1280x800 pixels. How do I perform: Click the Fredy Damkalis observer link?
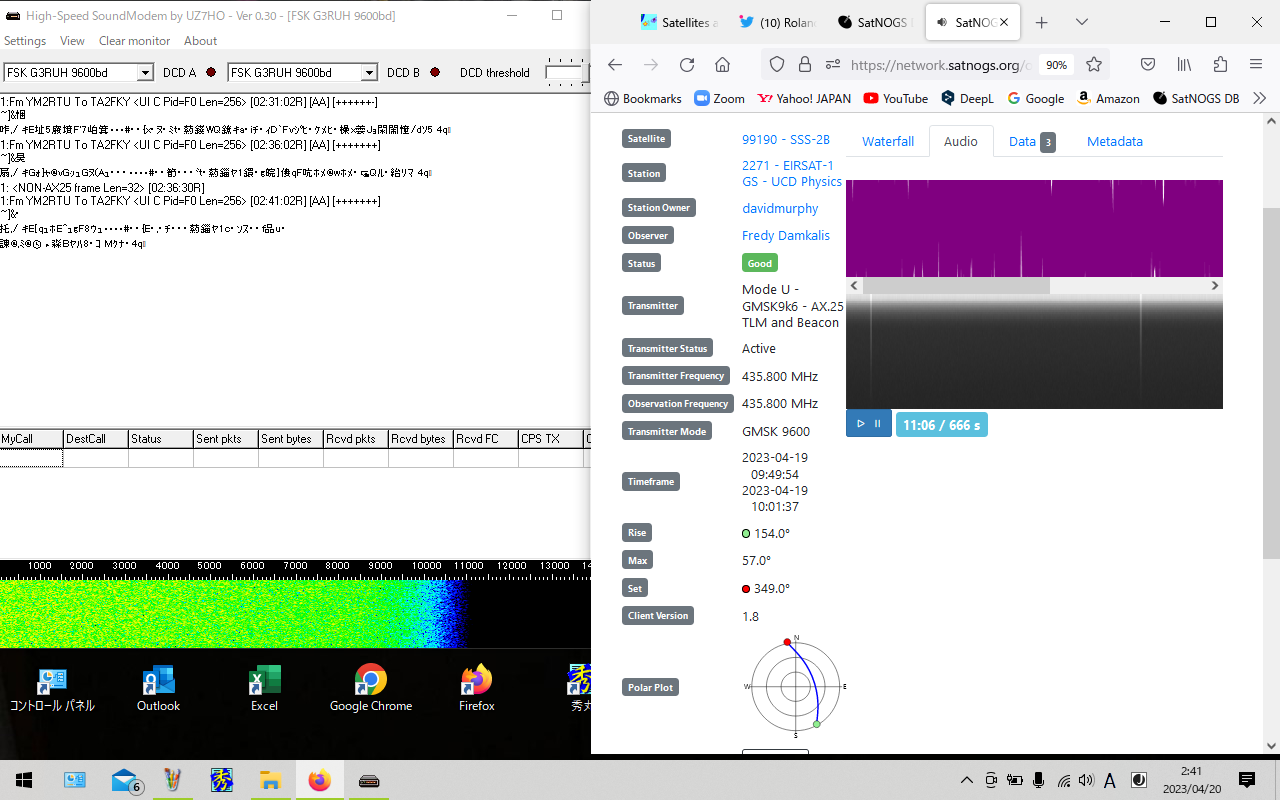785,236
